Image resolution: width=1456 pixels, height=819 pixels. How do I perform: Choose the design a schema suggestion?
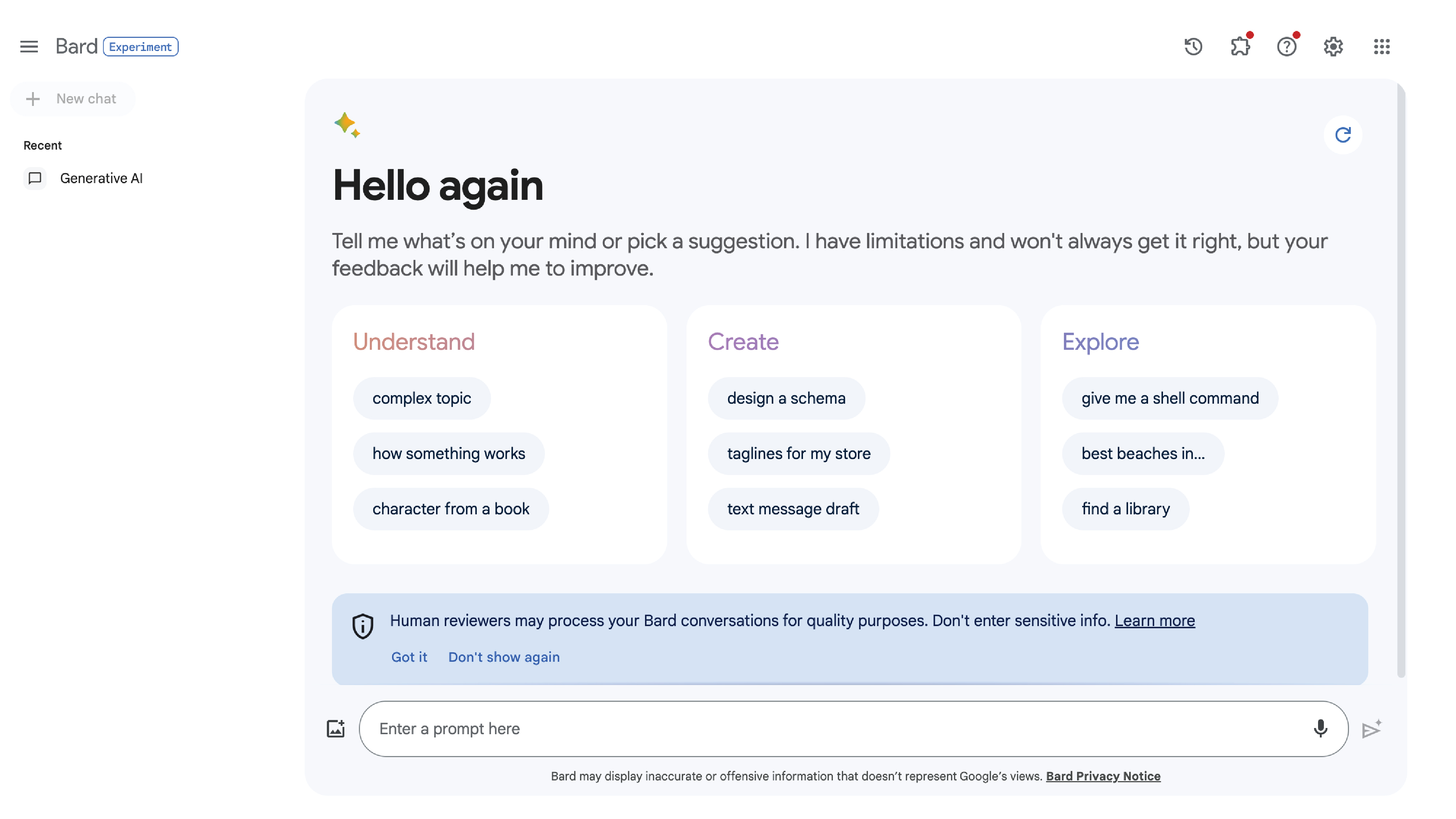786,398
